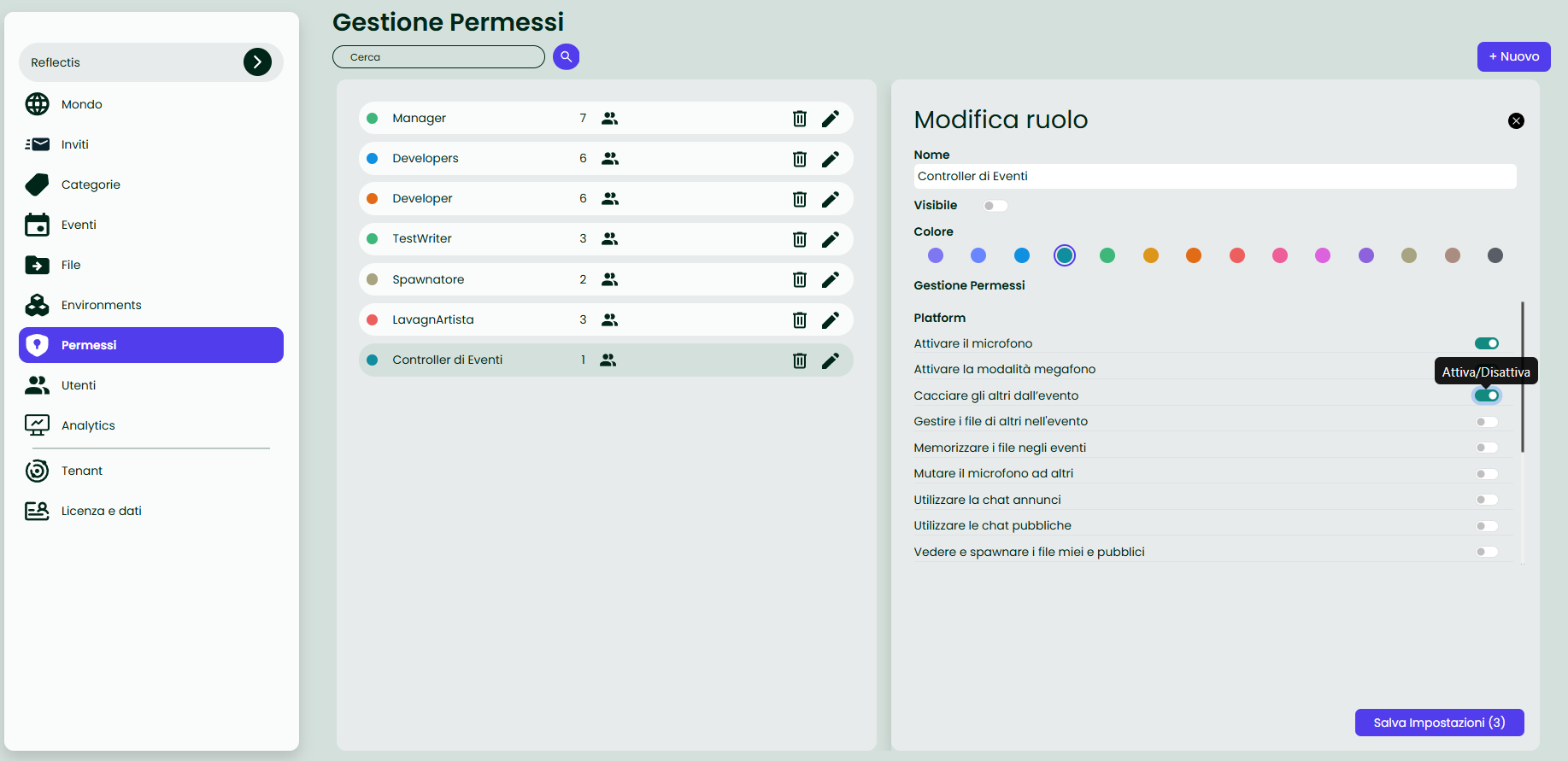Click trash icon for TestWriter role
1568x761 pixels.
click(x=800, y=239)
